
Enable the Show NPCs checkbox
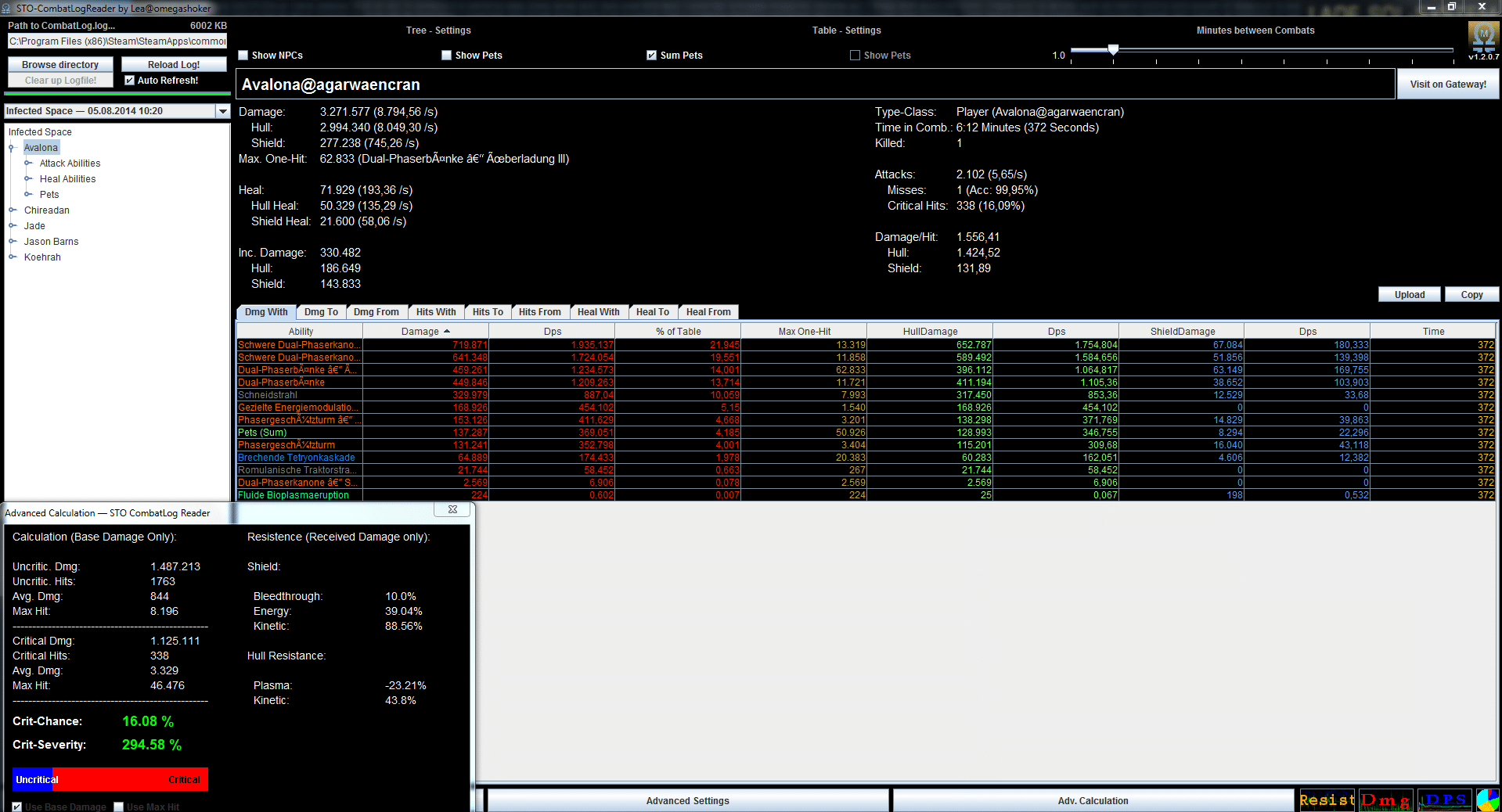(243, 56)
